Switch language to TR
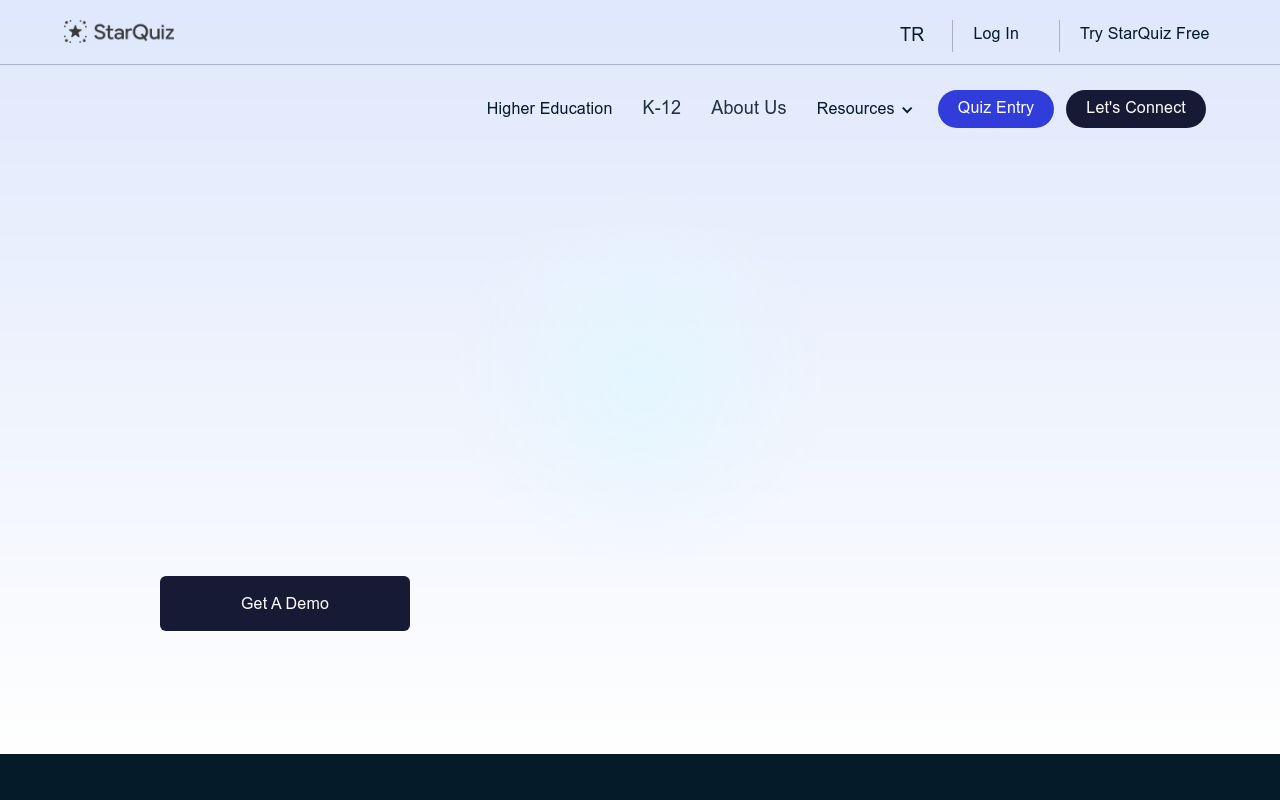The height and width of the screenshot is (800, 1280). coord(912,35)
